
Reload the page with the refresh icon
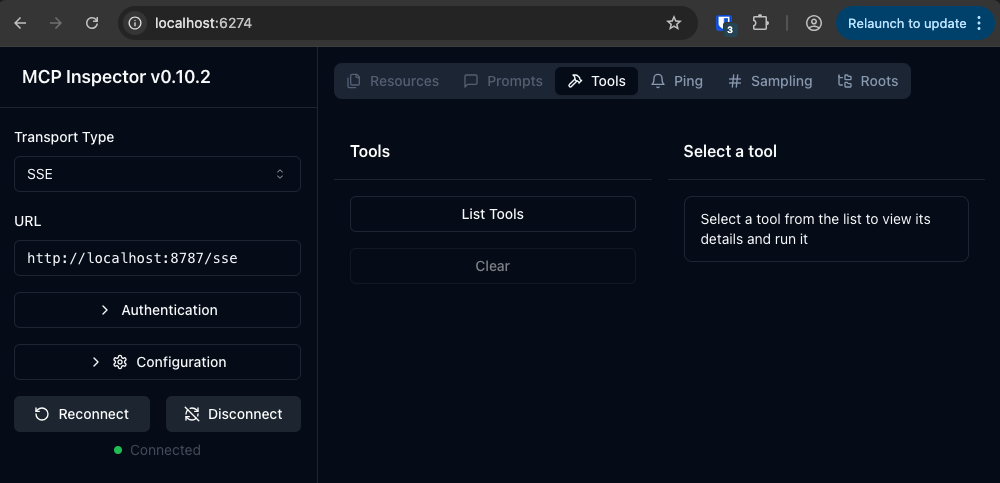click(x=92, y=22)
